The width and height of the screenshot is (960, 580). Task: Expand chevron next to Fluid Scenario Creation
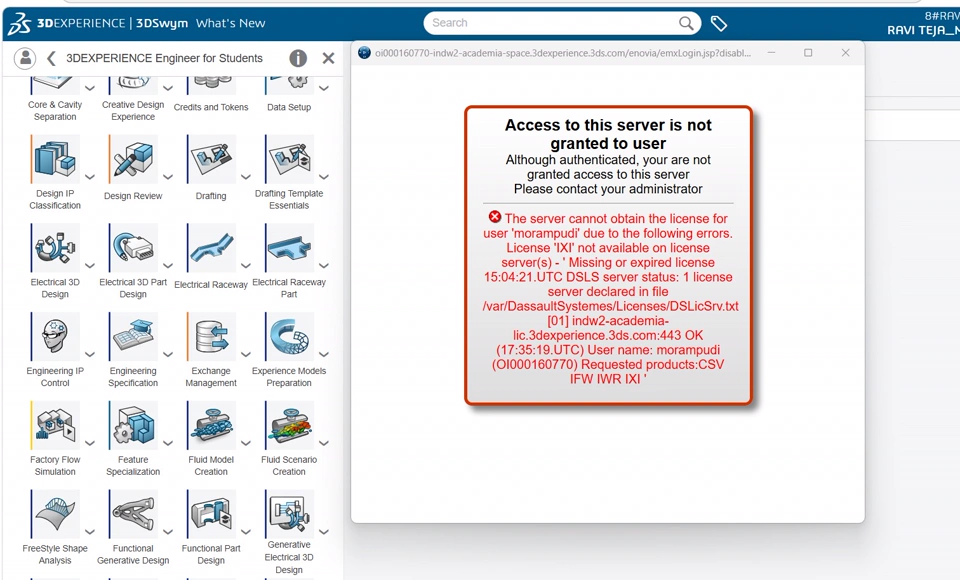coord(324,443)
